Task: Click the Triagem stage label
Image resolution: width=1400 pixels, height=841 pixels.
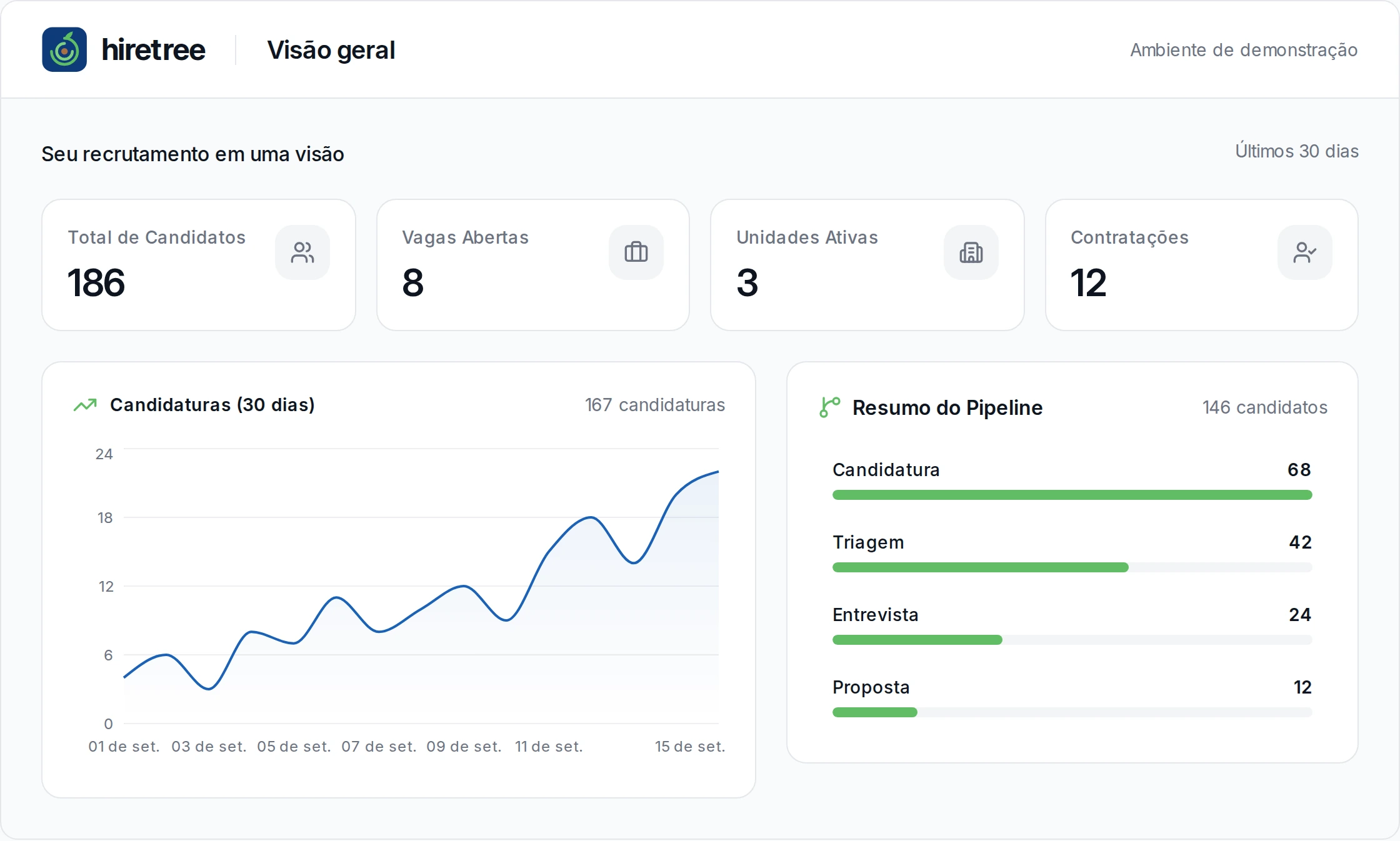Action: click(x=868, y=542)
